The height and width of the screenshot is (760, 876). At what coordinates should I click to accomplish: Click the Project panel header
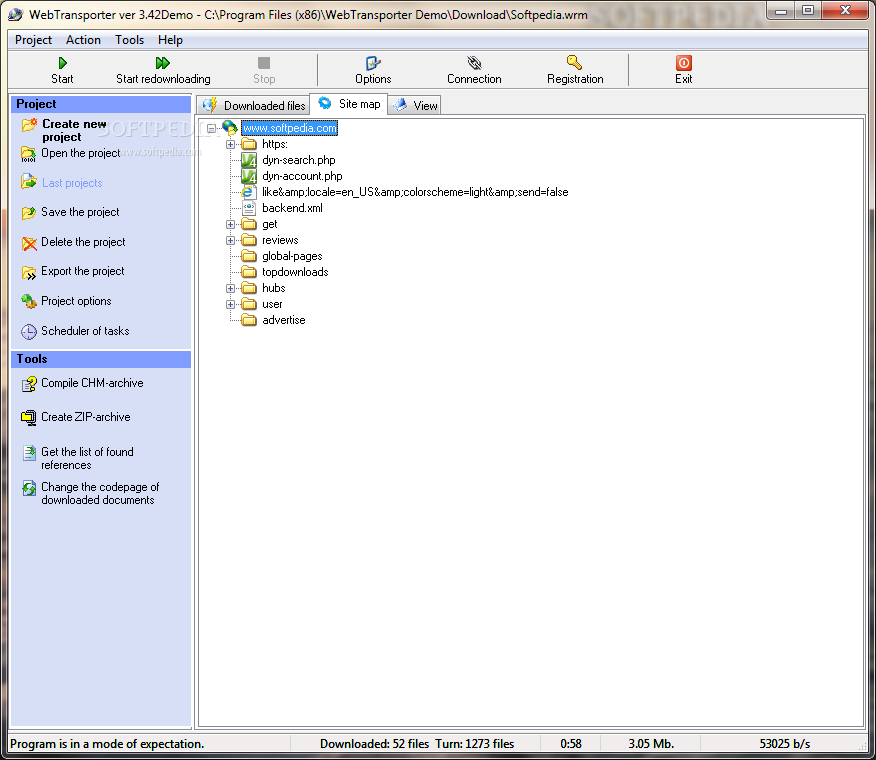tap(101, 104)
